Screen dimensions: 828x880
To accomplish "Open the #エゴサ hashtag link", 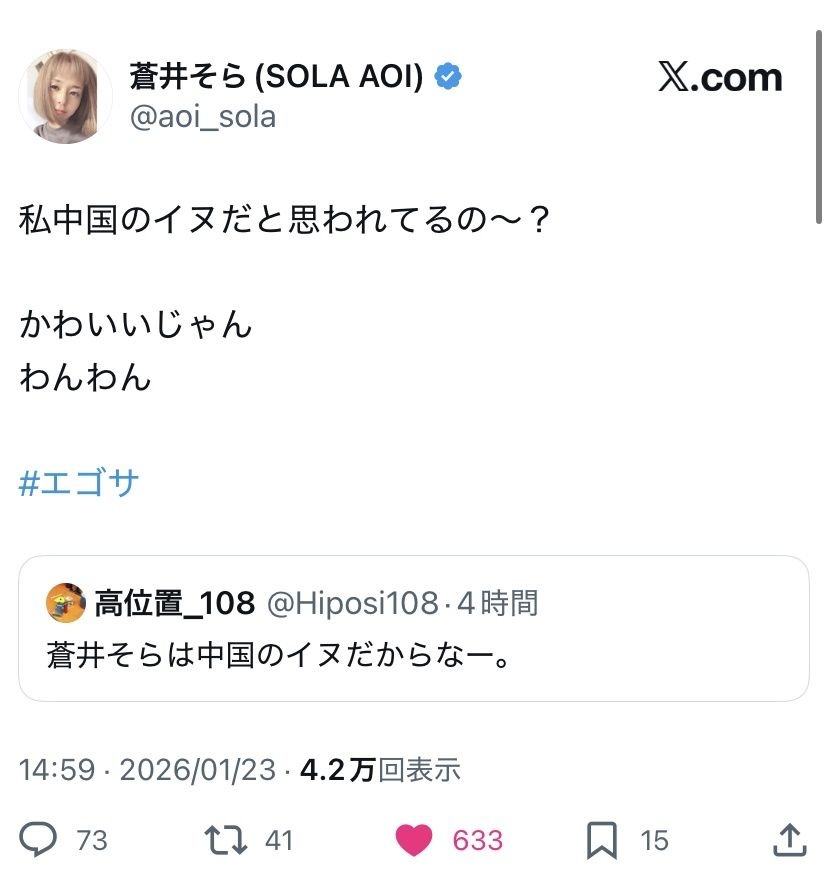I will pos(79,484).
